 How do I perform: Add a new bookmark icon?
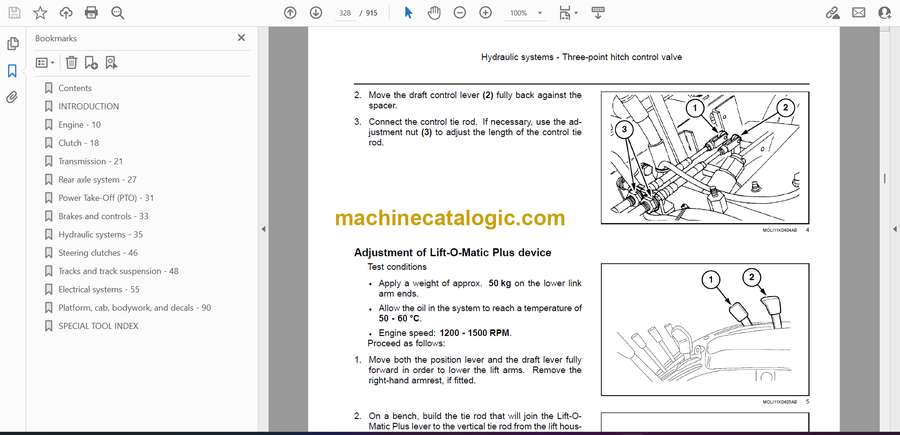point(91,63)
